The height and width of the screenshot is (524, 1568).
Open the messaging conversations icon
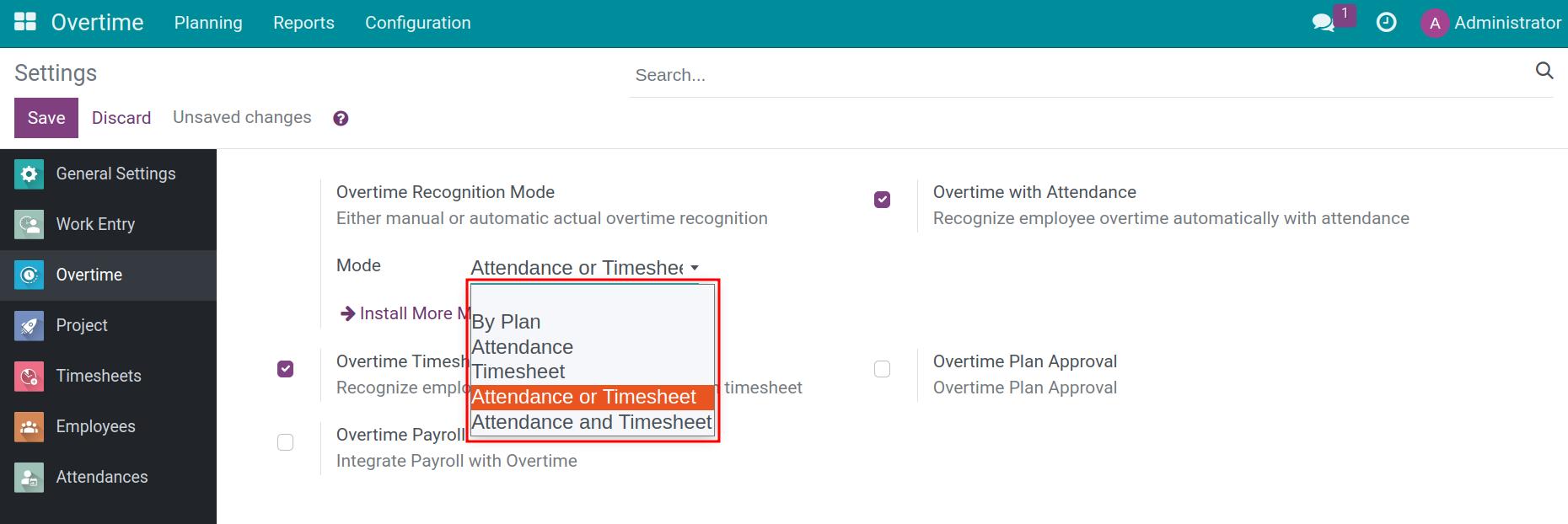1324,23
